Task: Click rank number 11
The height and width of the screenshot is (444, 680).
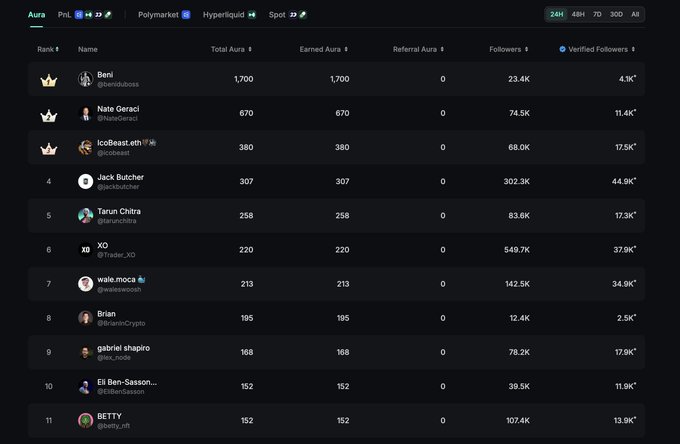Action: point(49,420)
